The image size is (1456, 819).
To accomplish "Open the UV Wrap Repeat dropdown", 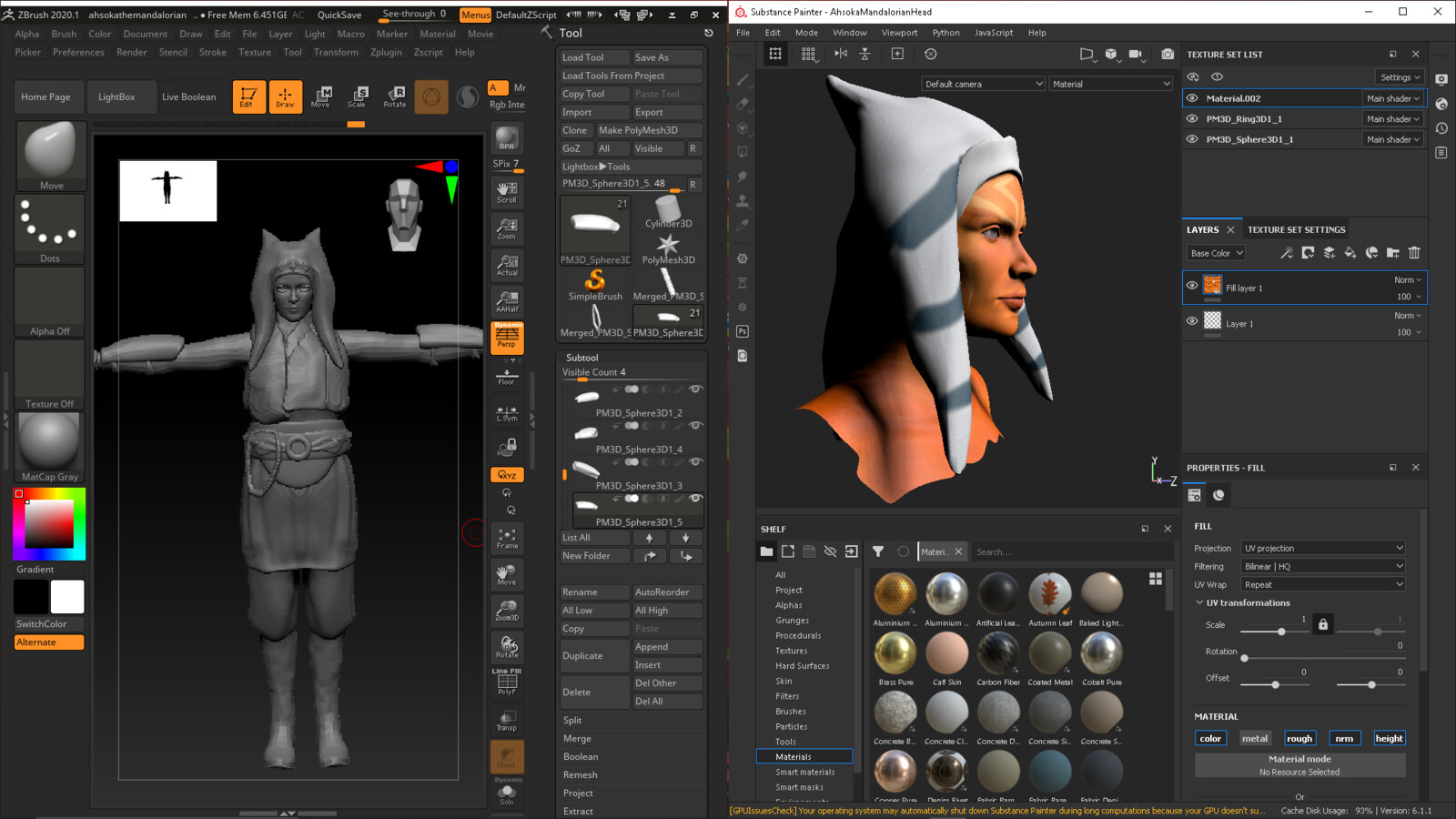I will (1323, 584).
